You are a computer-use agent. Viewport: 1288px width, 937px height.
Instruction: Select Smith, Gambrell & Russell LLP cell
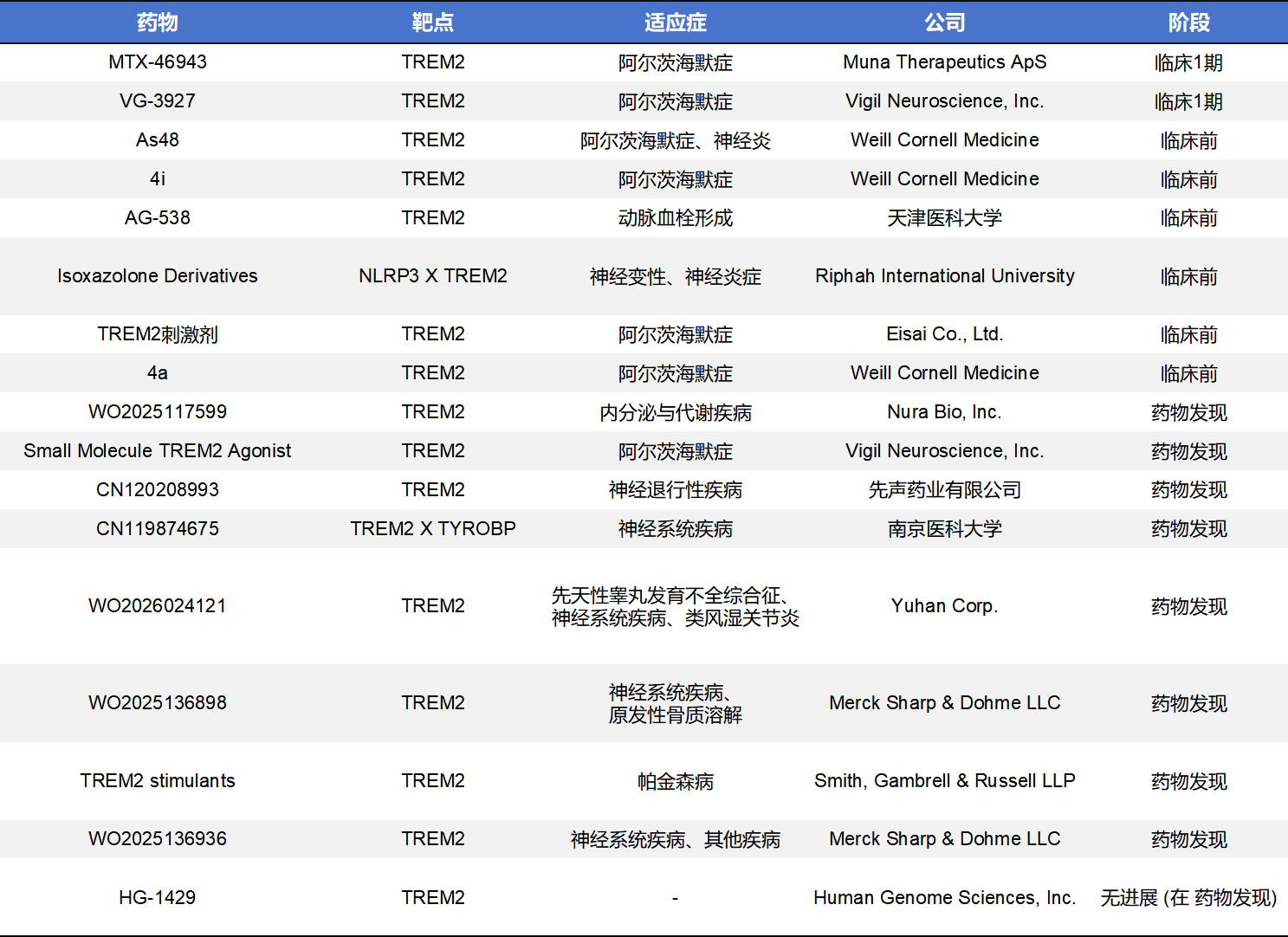tap(944, 781)
